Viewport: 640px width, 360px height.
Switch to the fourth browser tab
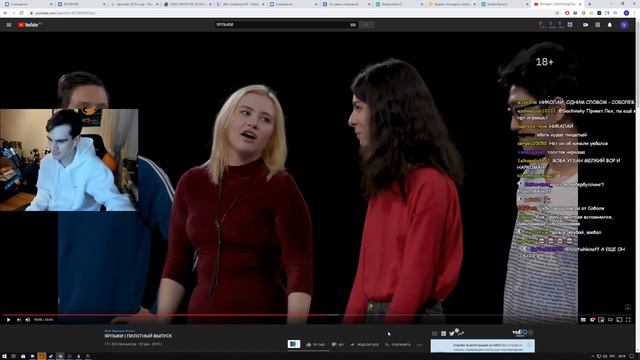point(187,4)
